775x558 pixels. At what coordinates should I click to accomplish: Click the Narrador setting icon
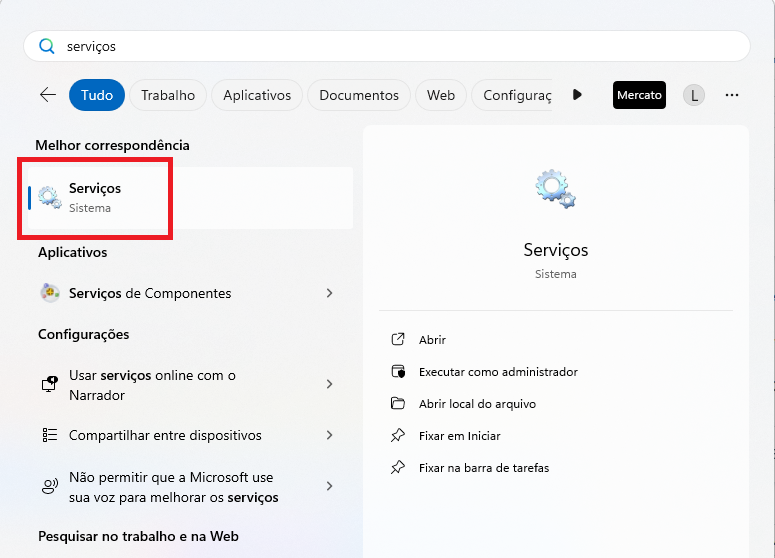[50, 384]
